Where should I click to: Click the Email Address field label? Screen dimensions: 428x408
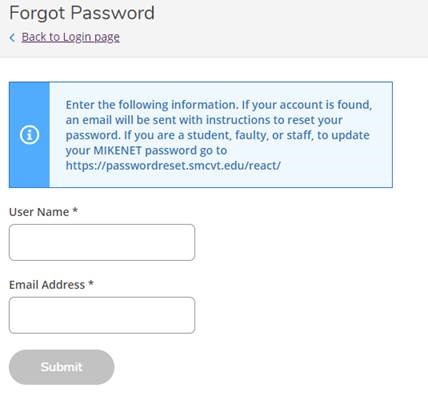tap(47, 285)
